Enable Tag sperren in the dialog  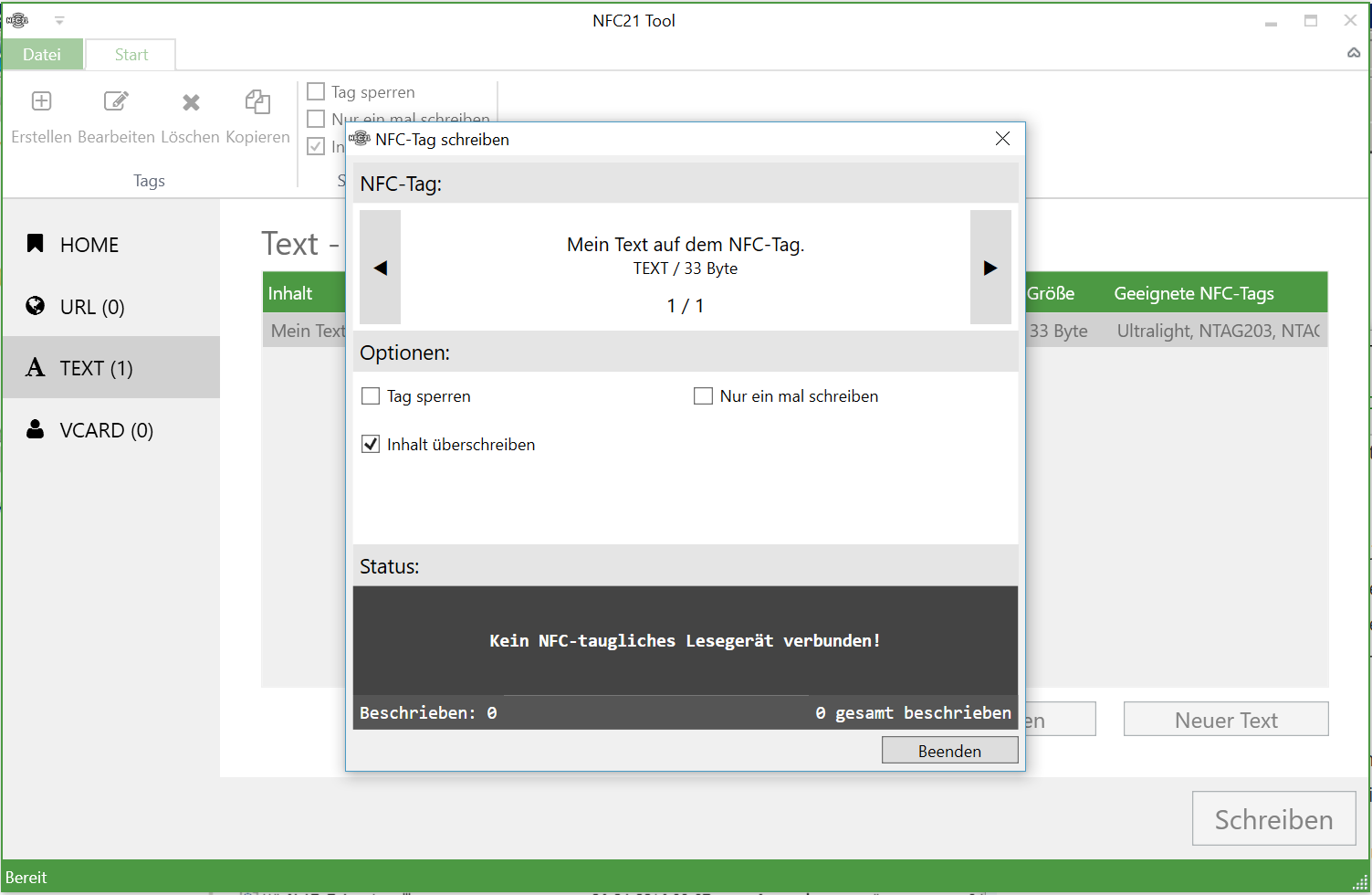(371, 395)
